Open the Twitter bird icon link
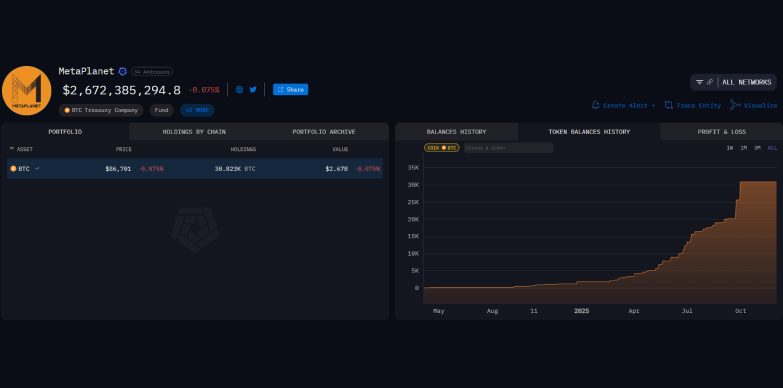This screenshot has width=783, height=388. coord(253,90)
